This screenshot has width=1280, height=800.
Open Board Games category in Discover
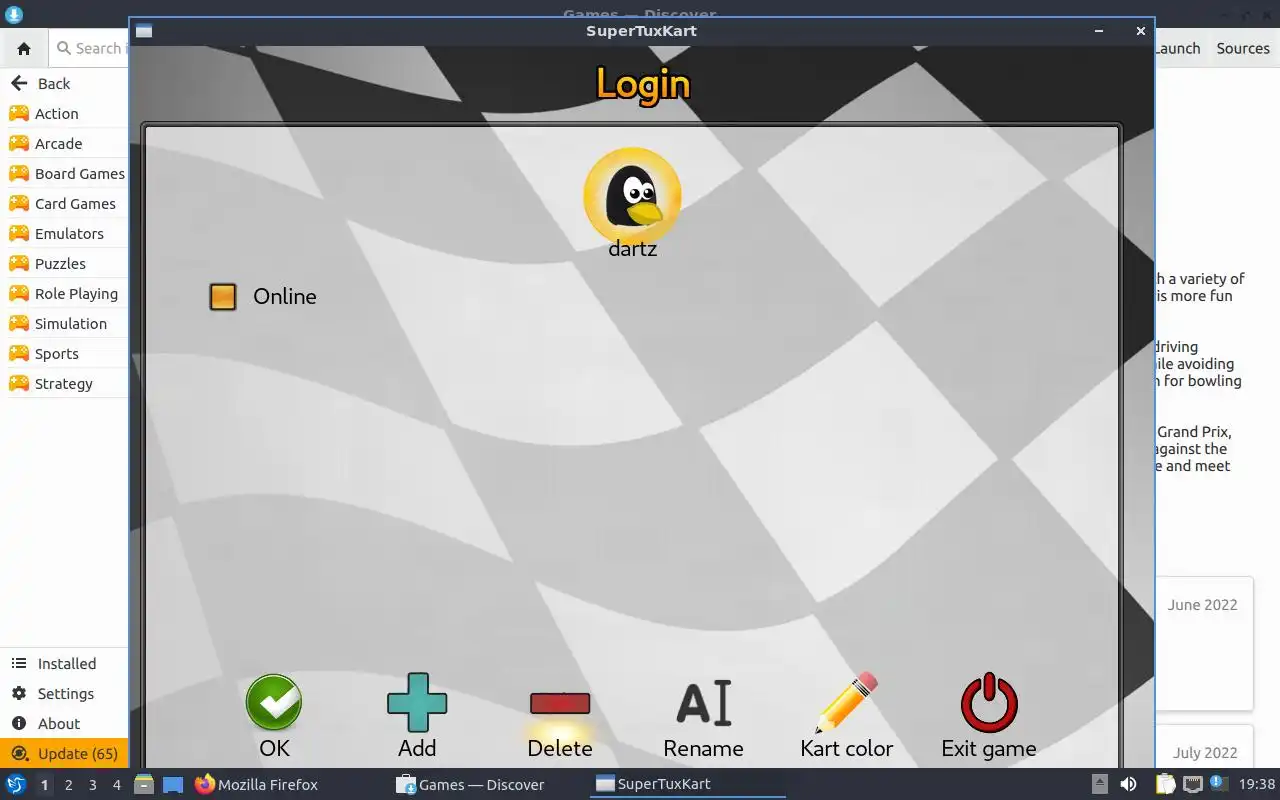coord(64,174)
